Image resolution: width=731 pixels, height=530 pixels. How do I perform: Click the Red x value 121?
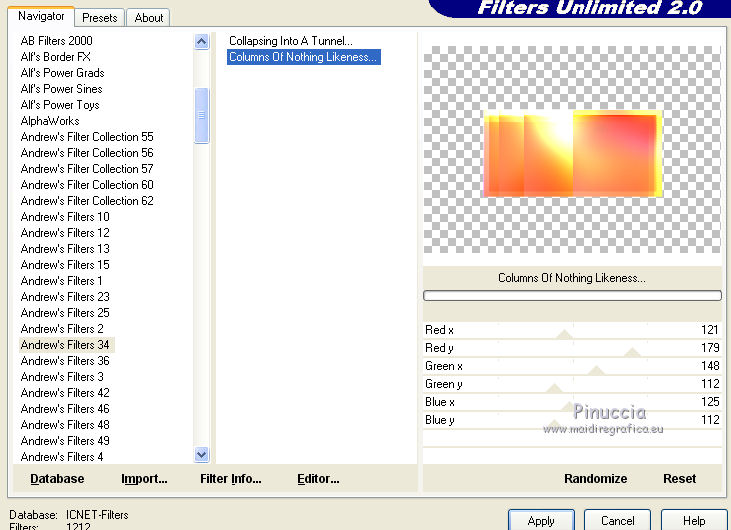tap(710, 330)
